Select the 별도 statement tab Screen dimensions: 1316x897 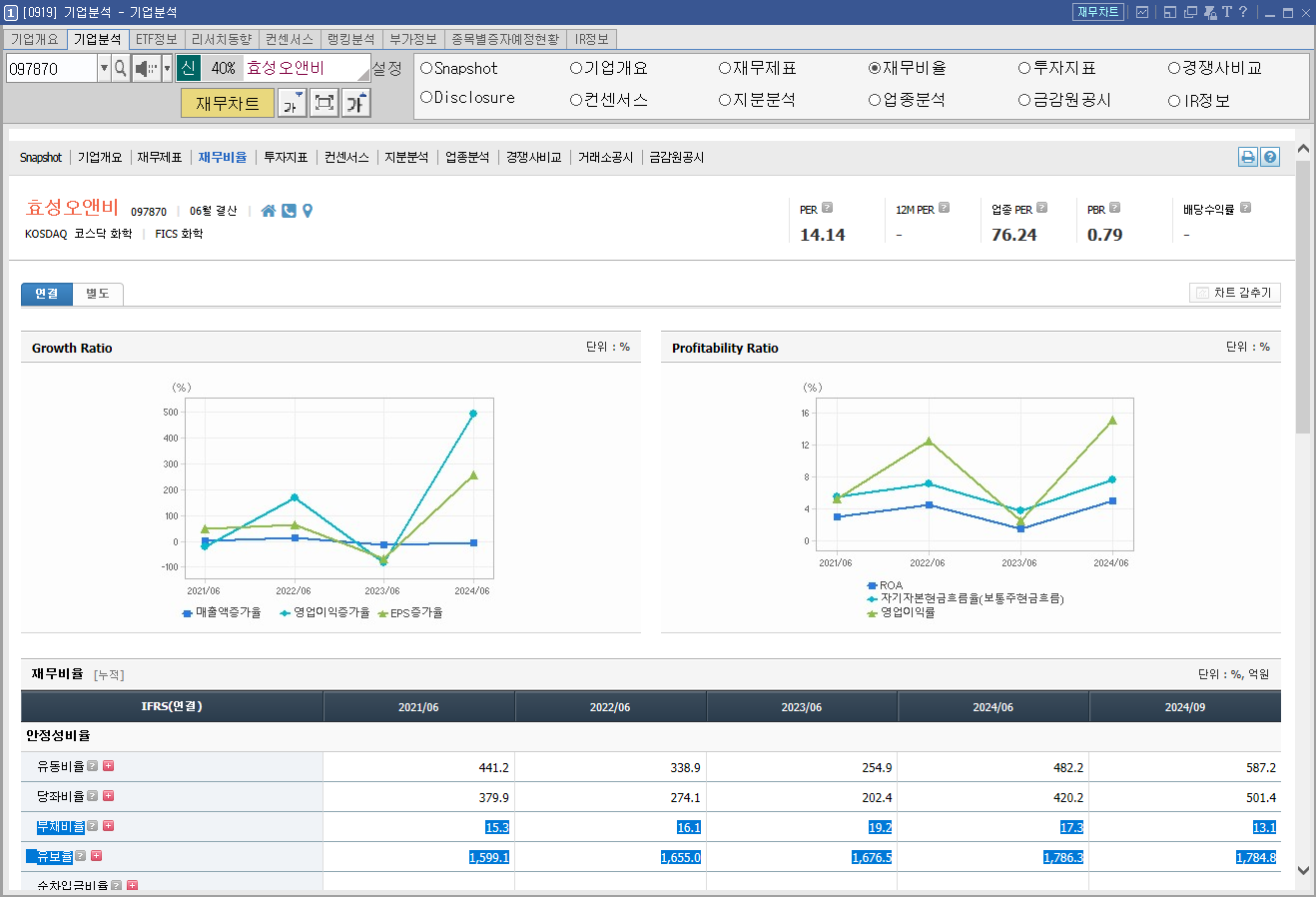click(98, 294)
